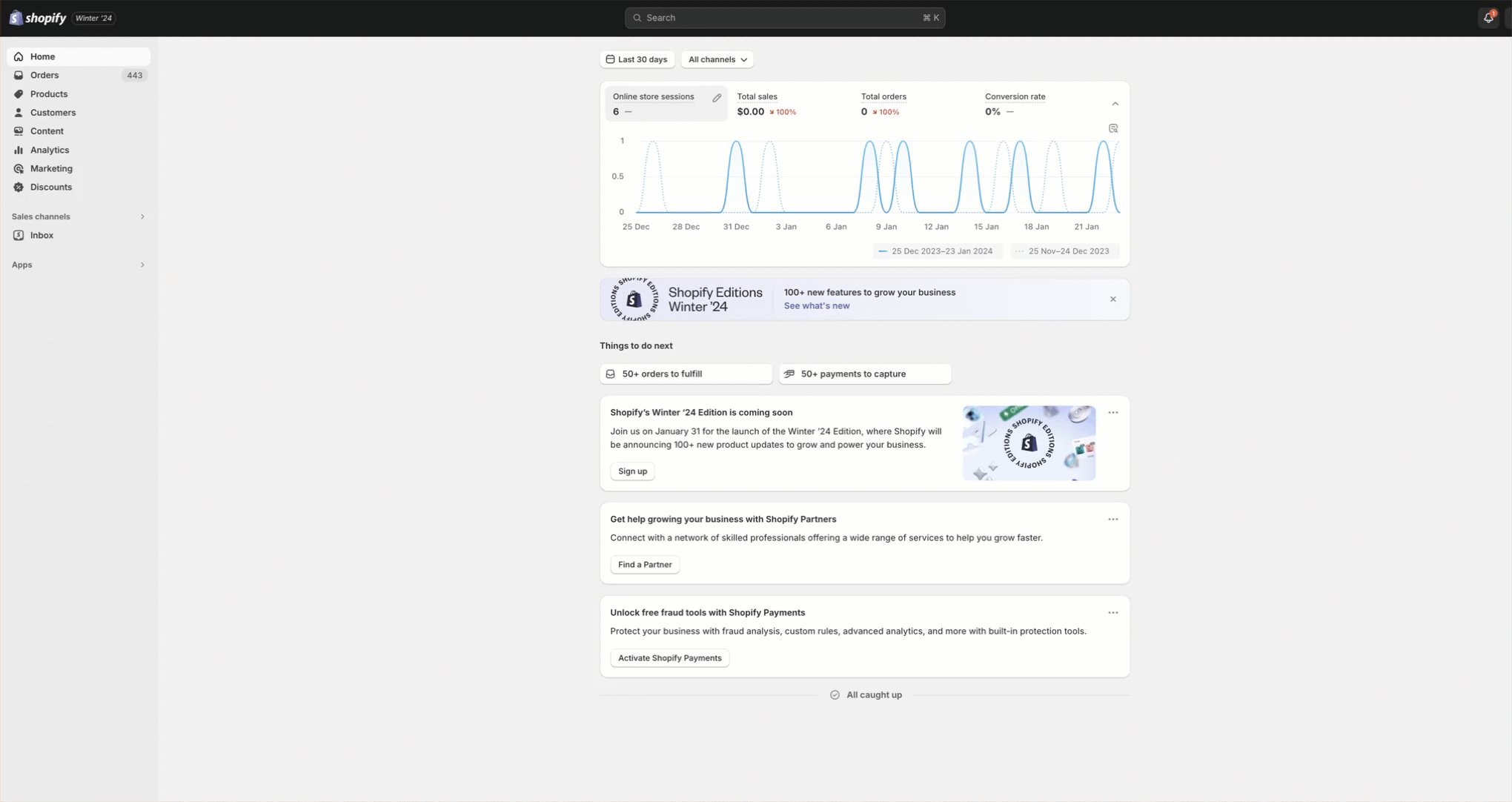Click the Discounts badge icon
The width and height of the screenshot is (1512, 802).
[x=19, y=187]
